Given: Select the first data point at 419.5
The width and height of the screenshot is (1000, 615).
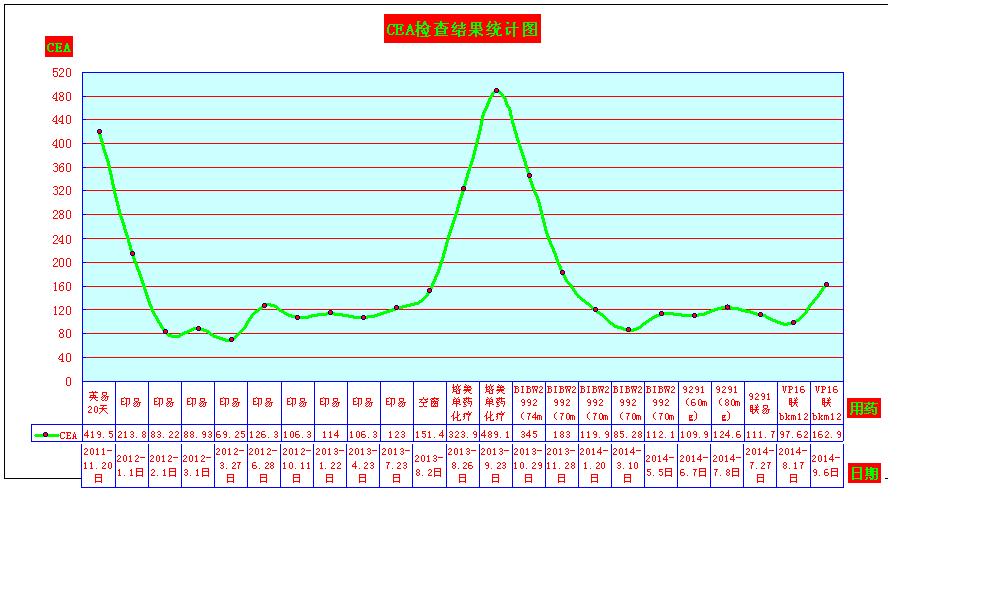Looking at the screenshot, I should tap(99, 132).
